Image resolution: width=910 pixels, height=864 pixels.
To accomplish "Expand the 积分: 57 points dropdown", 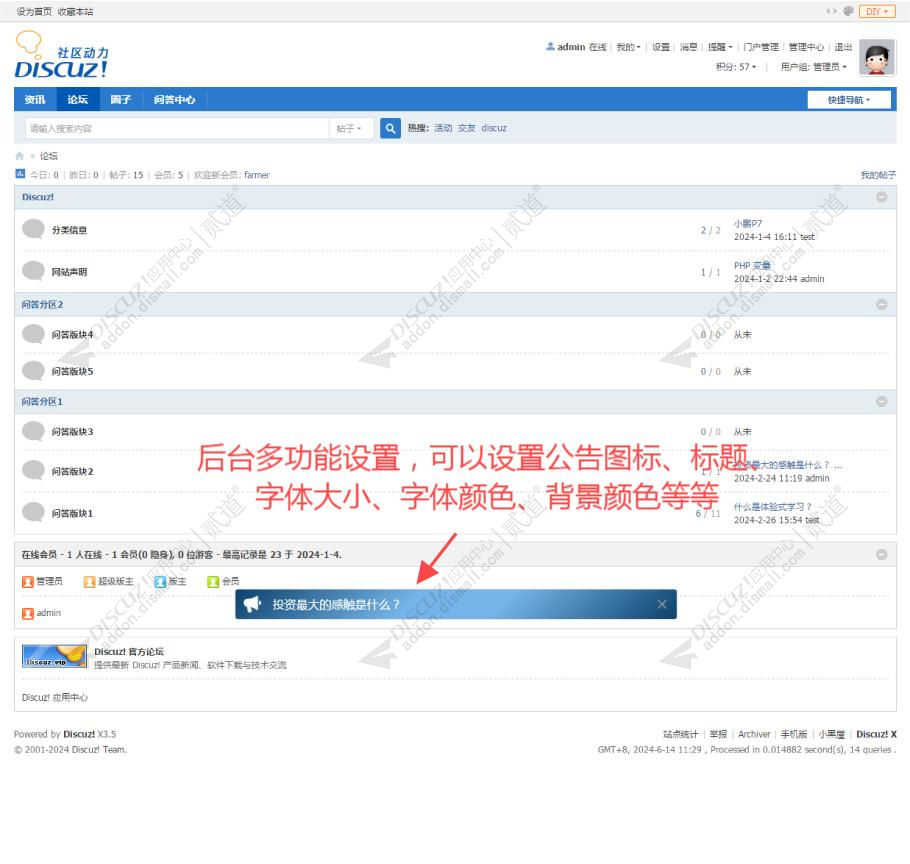I will (736, 67).
